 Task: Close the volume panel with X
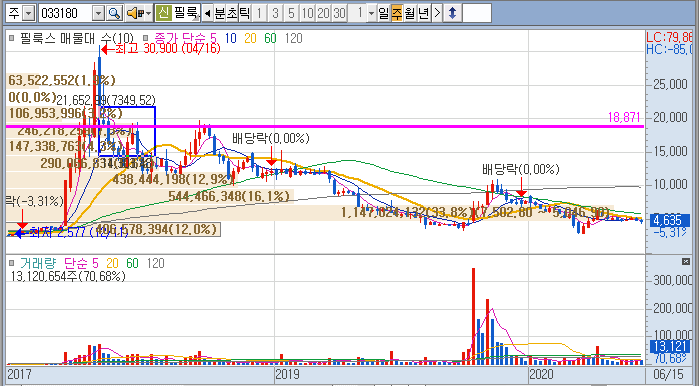click(686, 262)
